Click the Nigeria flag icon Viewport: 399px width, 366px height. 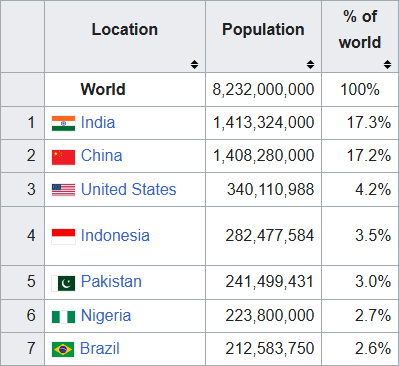[x=63, y=317]
